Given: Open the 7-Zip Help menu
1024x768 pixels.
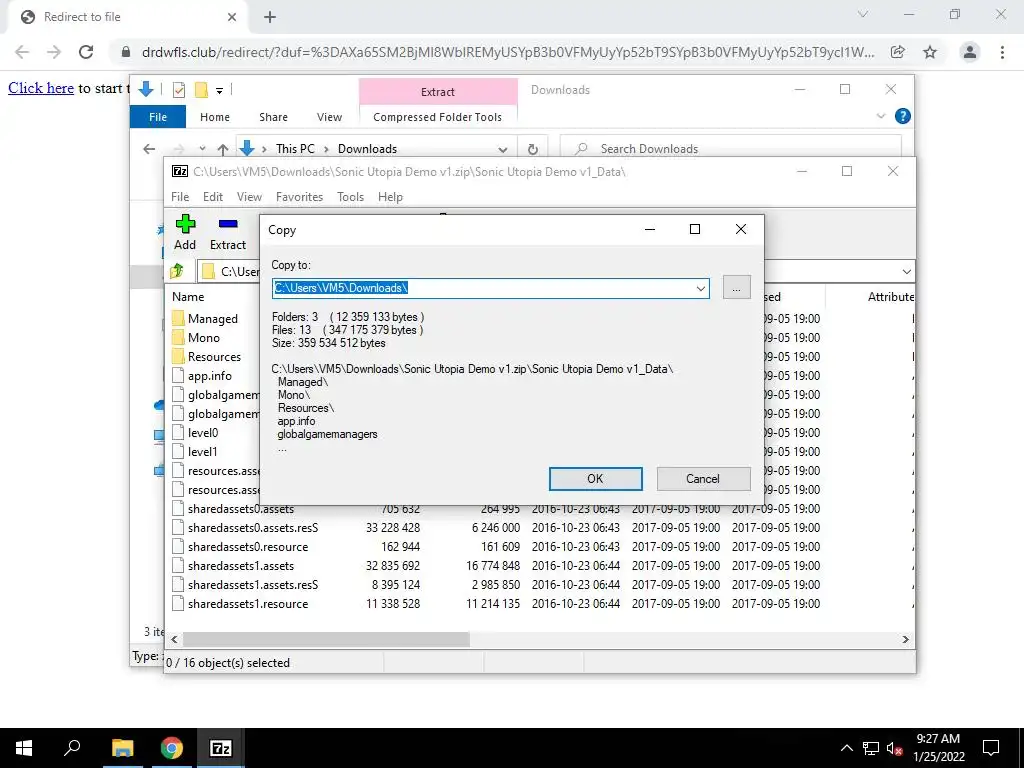Looking at the screenshot, I should coord(390,197).
